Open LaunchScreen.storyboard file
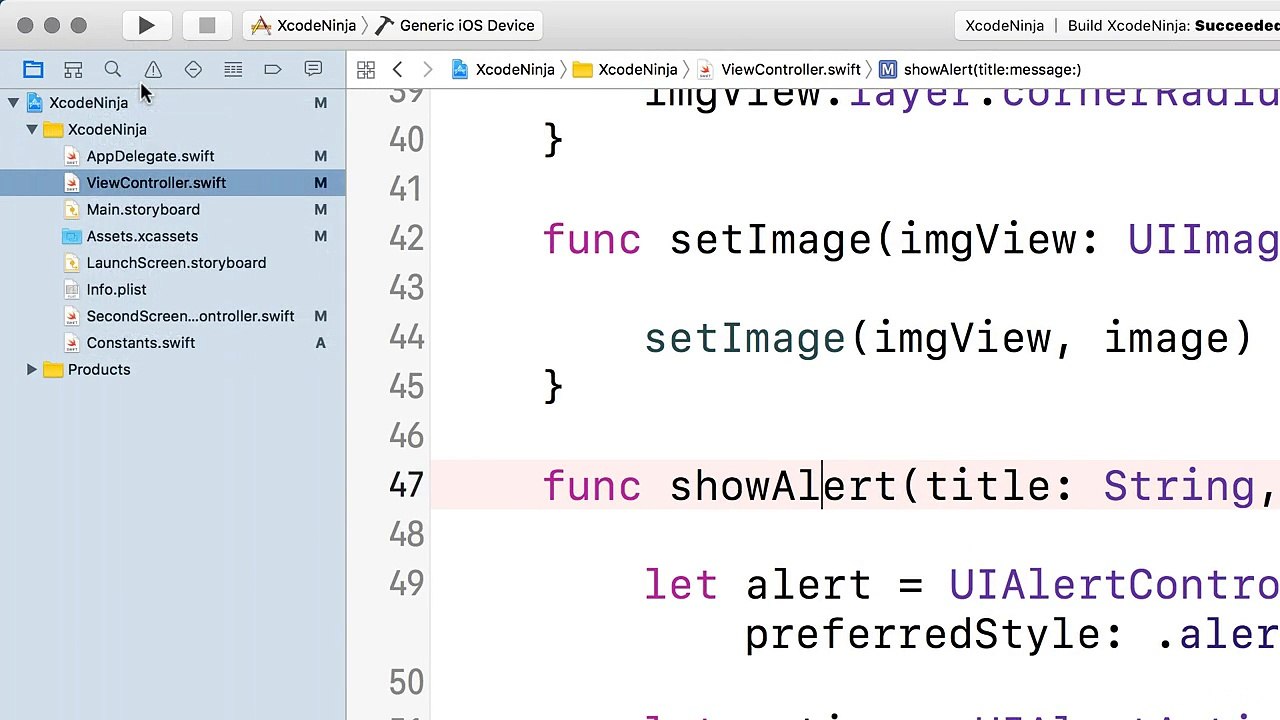The image size is (1280, 720). pos(173,262)
